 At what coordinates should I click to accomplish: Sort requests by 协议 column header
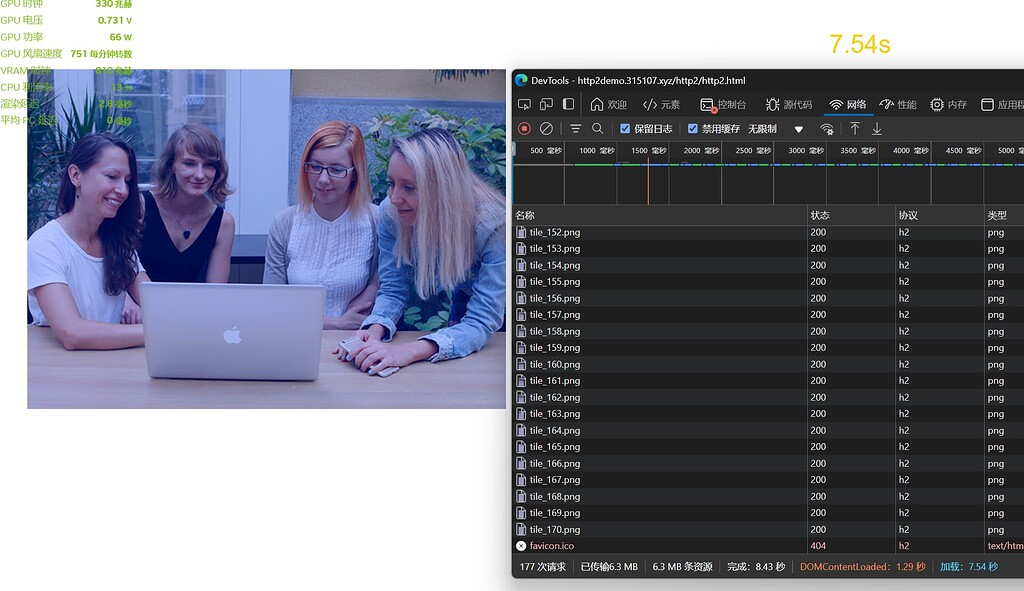(940, 216)
